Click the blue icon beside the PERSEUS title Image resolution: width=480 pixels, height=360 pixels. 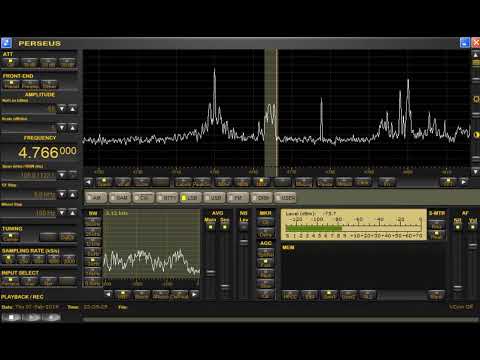pyautogui.click(x=6, y=43)
